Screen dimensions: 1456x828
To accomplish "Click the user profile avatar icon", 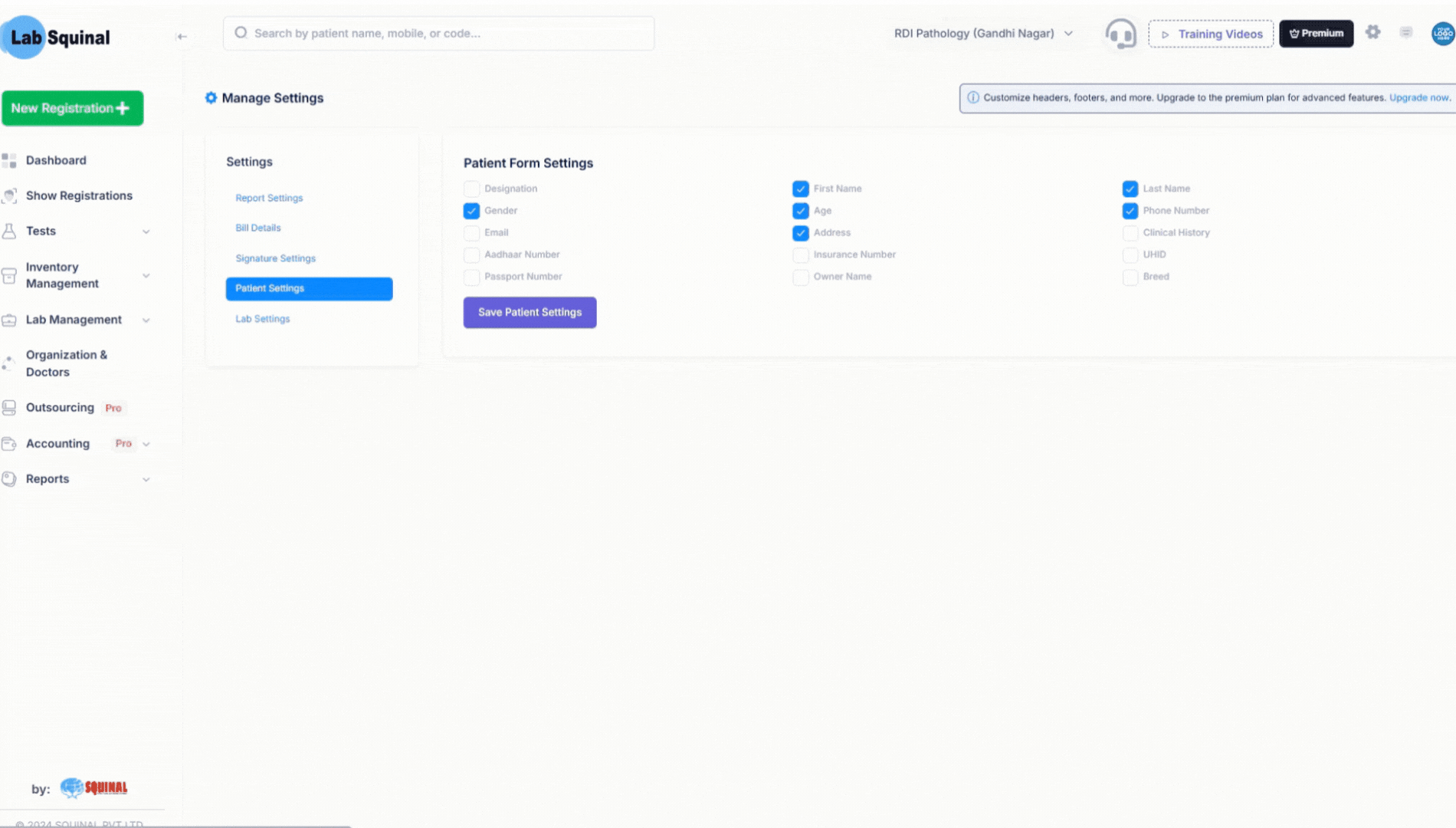I will click(x=1442, y=34).
